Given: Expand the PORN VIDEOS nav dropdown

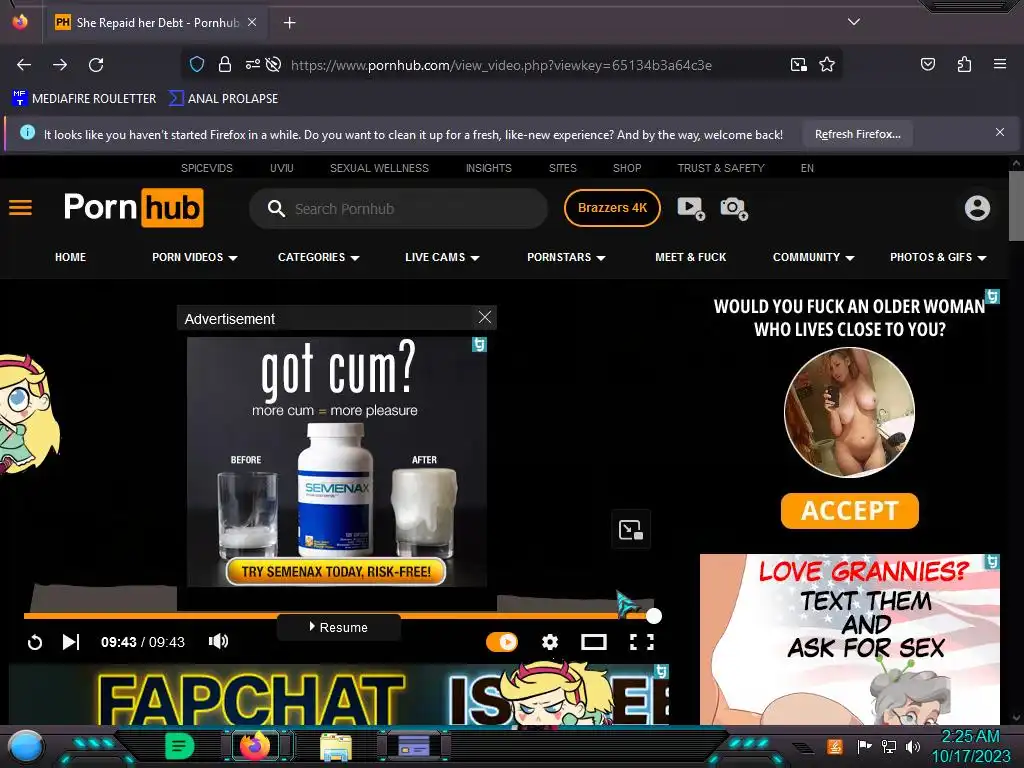Looking at the screenshot, I should tap(195, 257).
